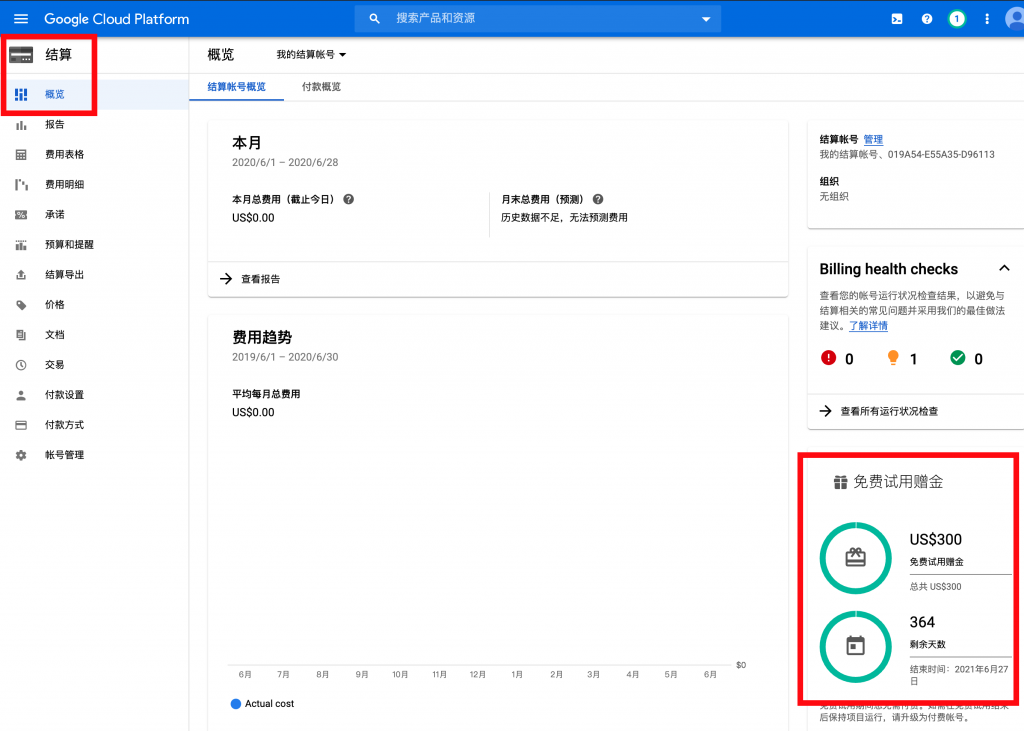Click the 费用明细 icon in the sidebar
The image size is (1024, 731).
(x=21, y=185)
